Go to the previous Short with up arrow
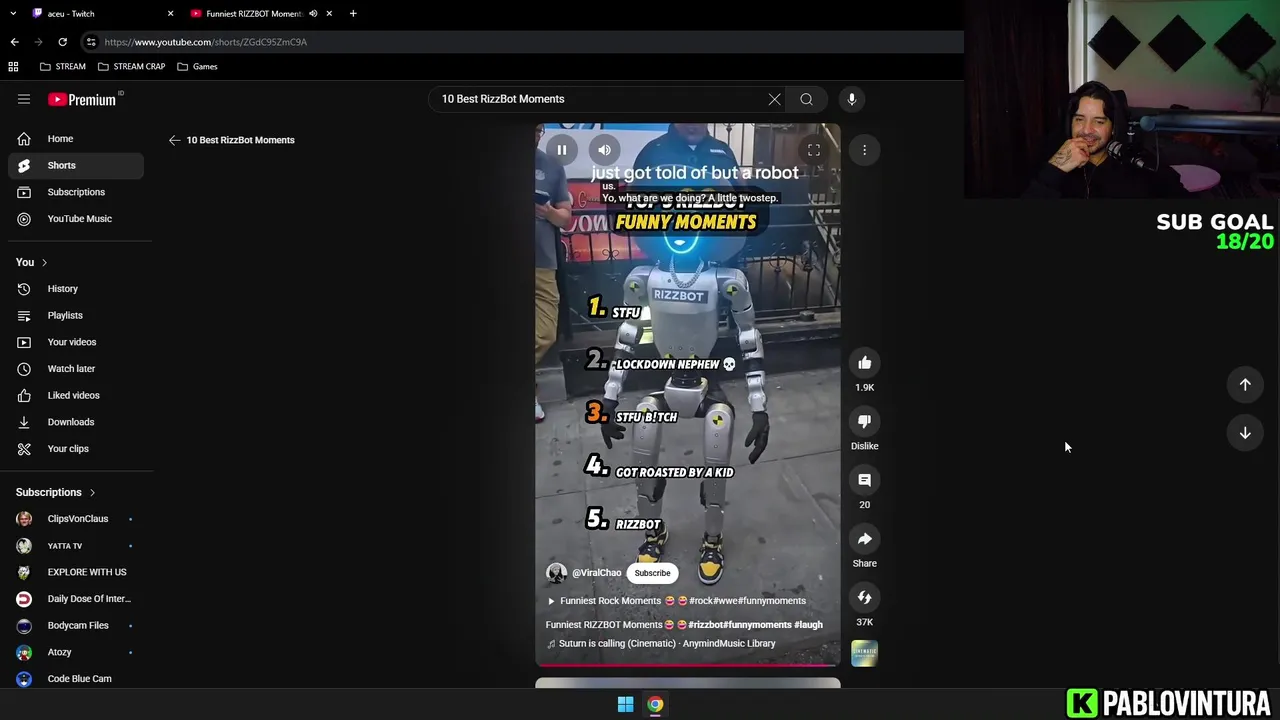1280x720 pixels. (x=1245, y=385)
